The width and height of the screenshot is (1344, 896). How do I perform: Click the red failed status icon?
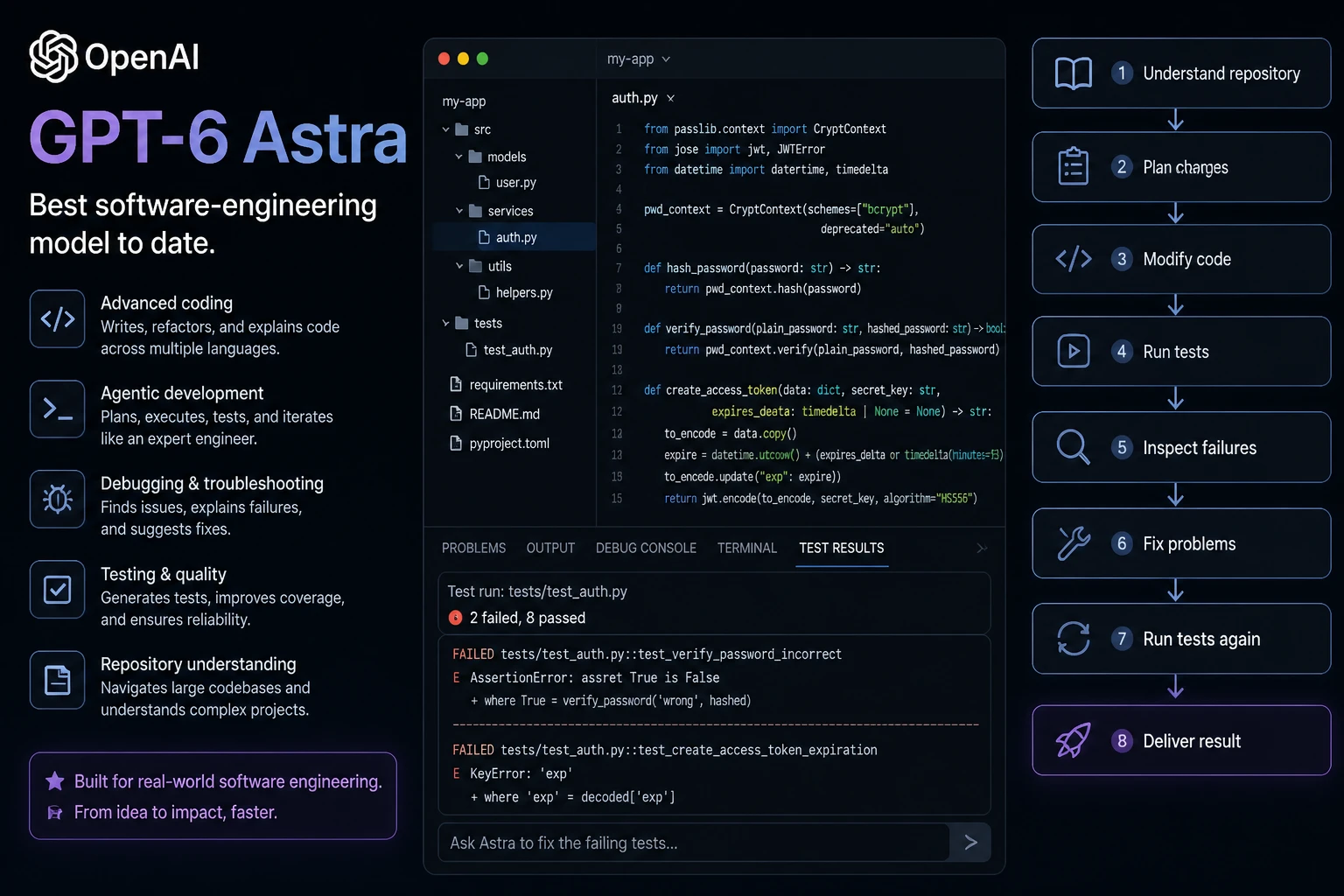(x=455, y=618)
